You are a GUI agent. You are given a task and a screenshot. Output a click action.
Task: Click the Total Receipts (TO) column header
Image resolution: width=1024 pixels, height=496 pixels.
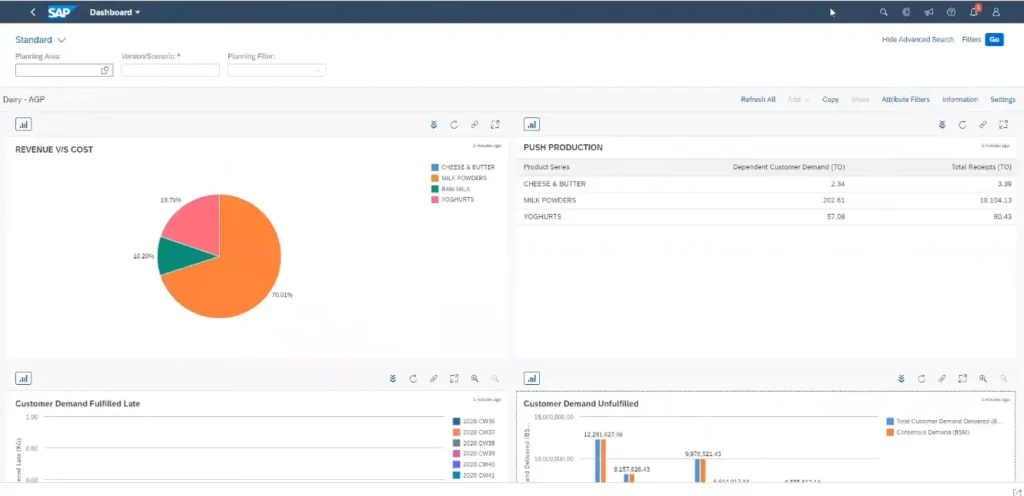pyautogui.click(x=981, y=167)
